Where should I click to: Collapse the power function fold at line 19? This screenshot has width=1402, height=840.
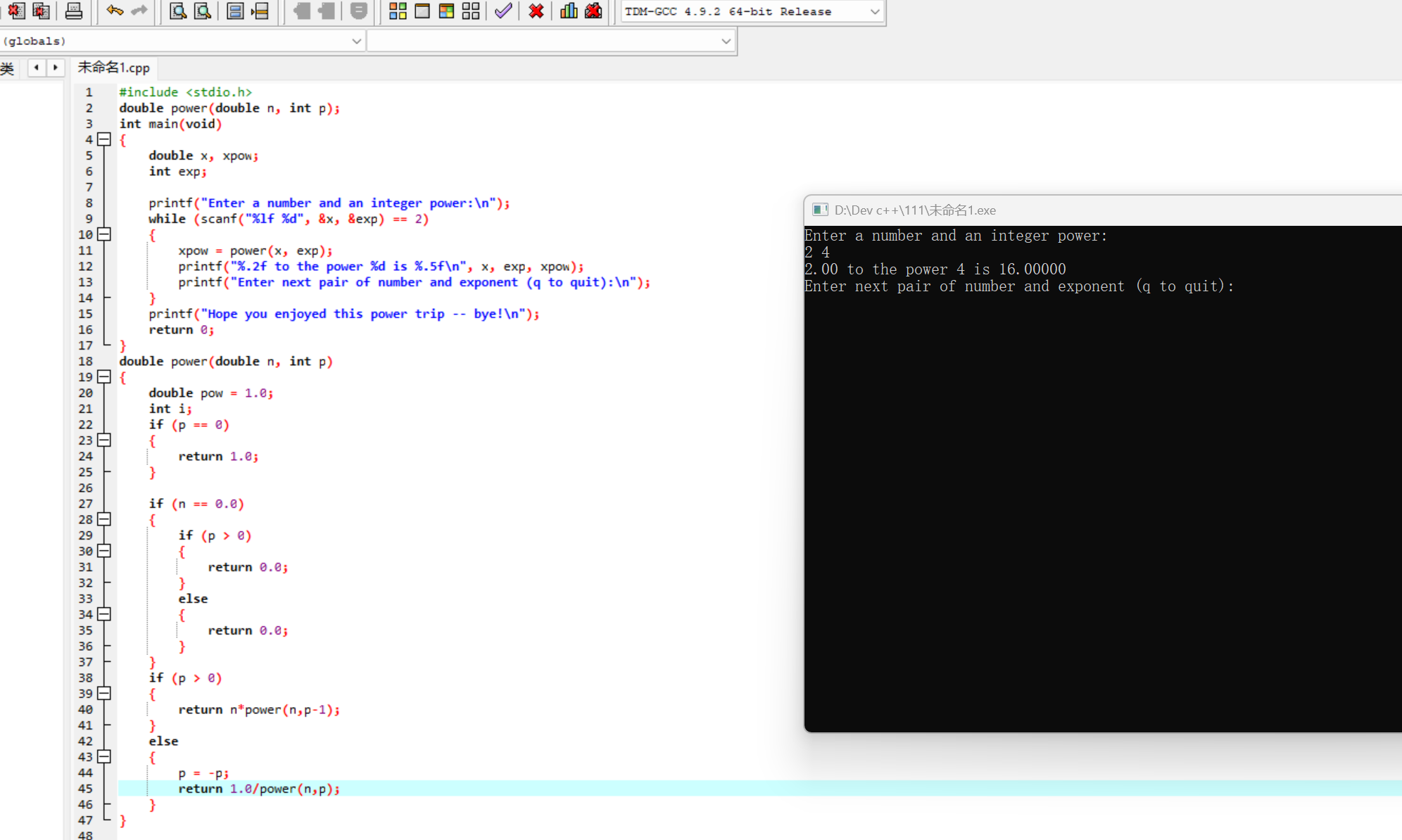pos(104,376)
